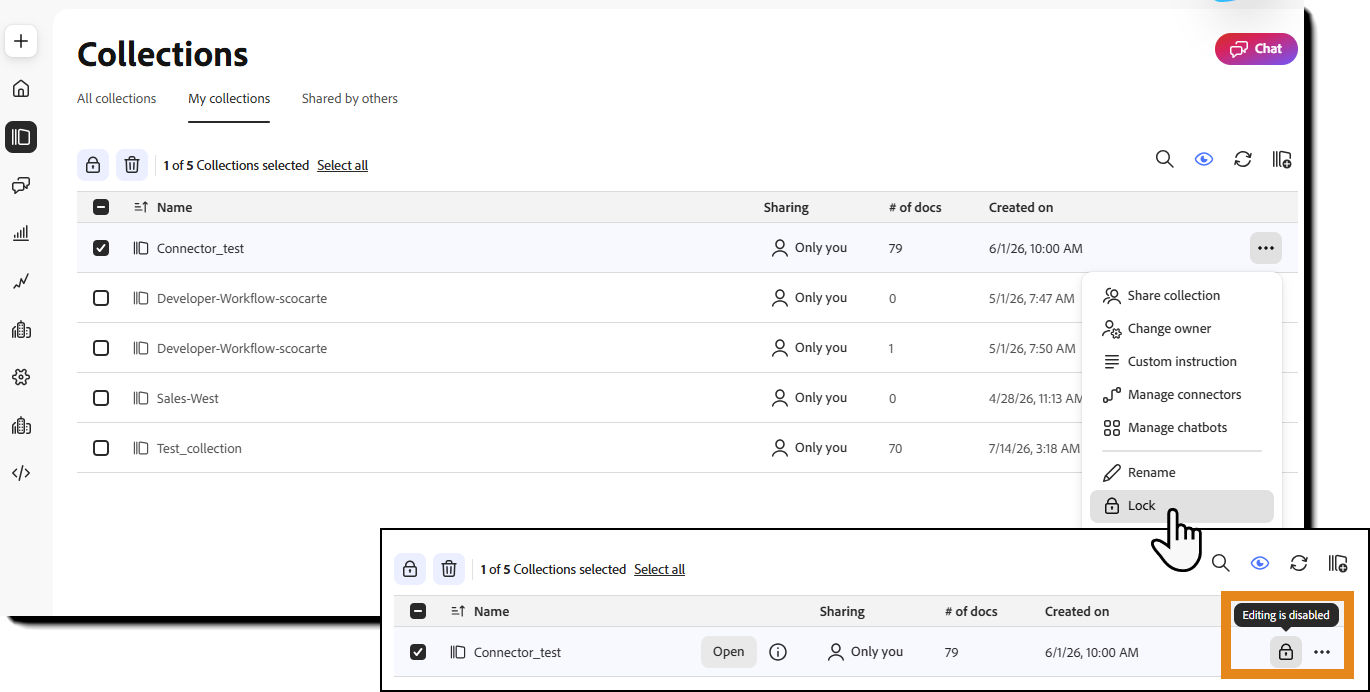Click the trash icon in inset toolbar

(x=449, y=569)
